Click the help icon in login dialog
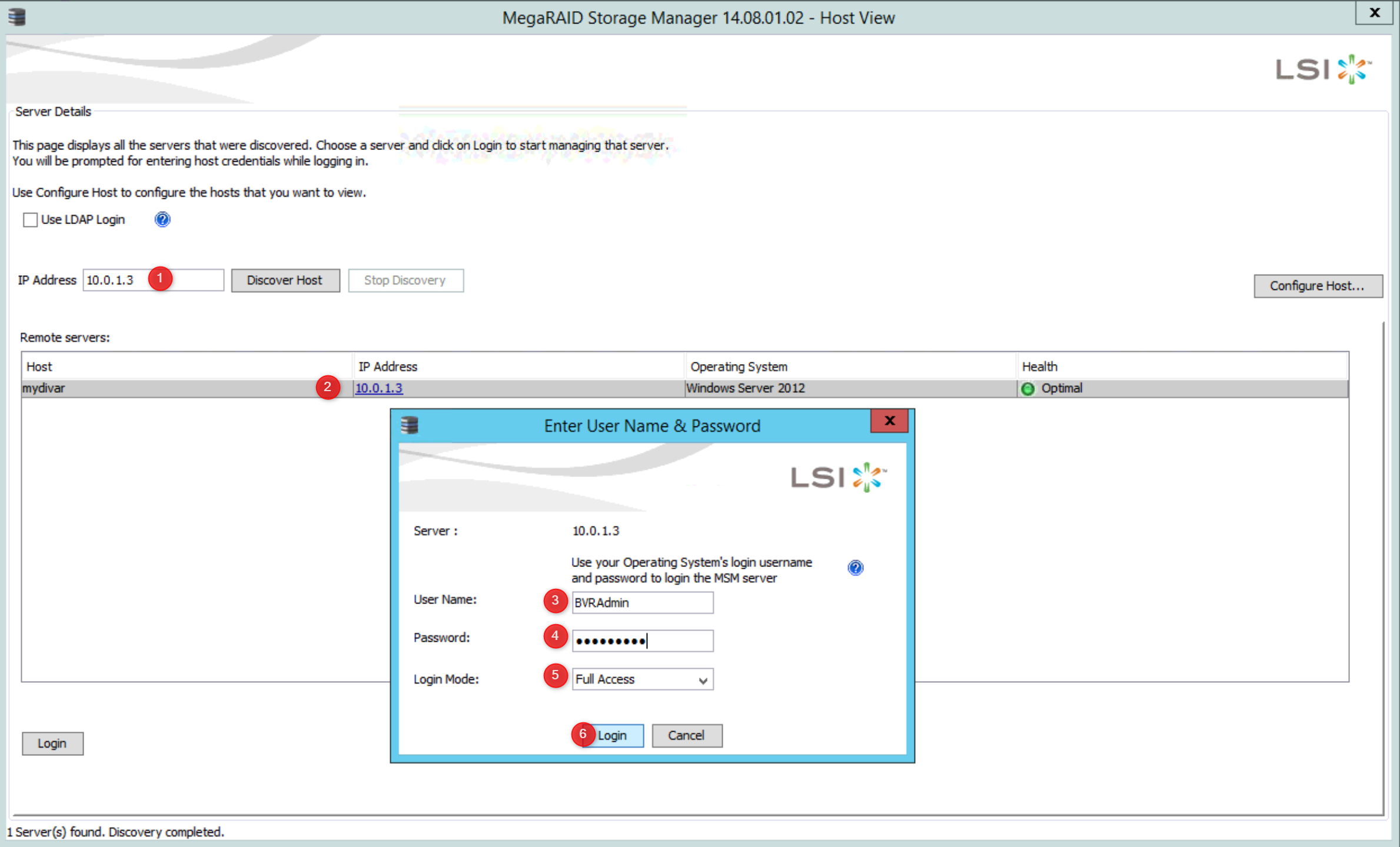The height and width of the screenshot is (847, 1400). pos(855,568)
